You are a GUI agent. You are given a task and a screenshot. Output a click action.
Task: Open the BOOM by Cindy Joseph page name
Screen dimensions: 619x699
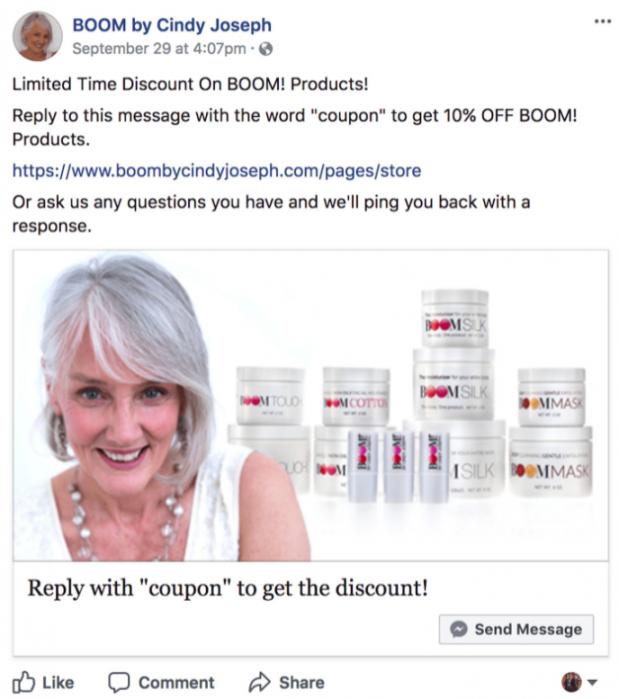172,25
